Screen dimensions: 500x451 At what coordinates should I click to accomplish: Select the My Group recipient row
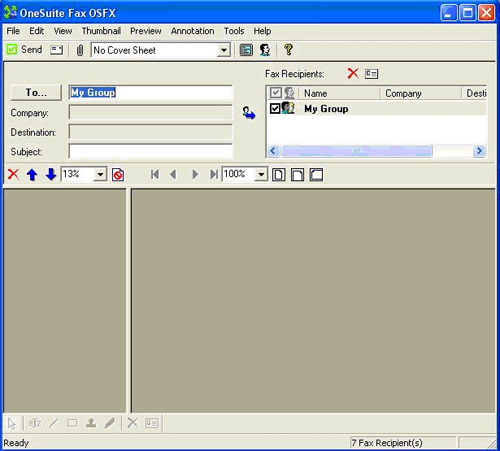(377, 109)
